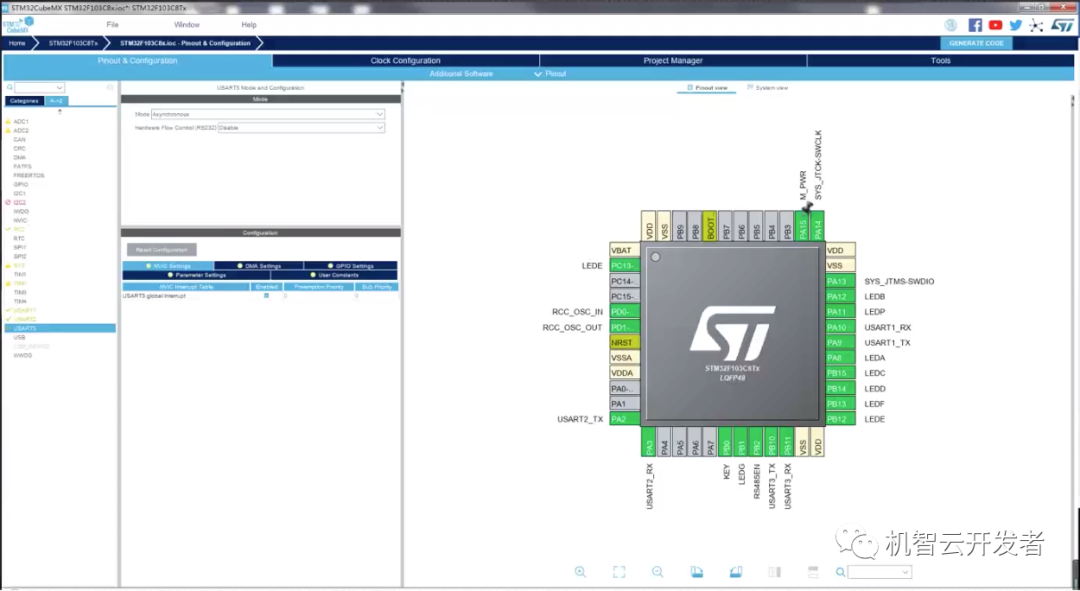Open the ST Facebook page icon
Screen dimensions: 1080x591
pyautogui.click(x=975, y=25)
